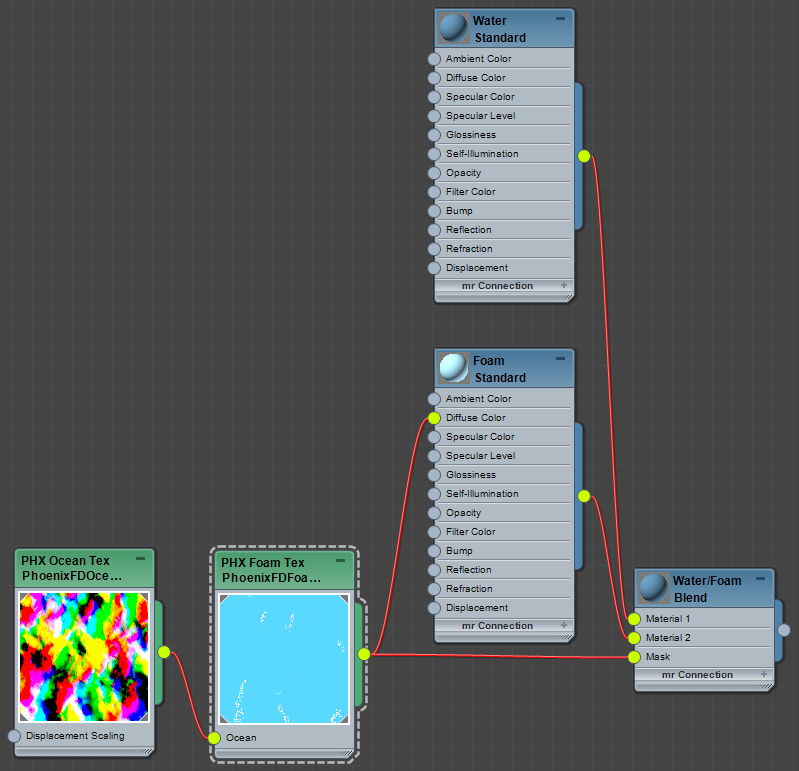Click the Ocean label on PHX Foam Tex

point(241,738)
